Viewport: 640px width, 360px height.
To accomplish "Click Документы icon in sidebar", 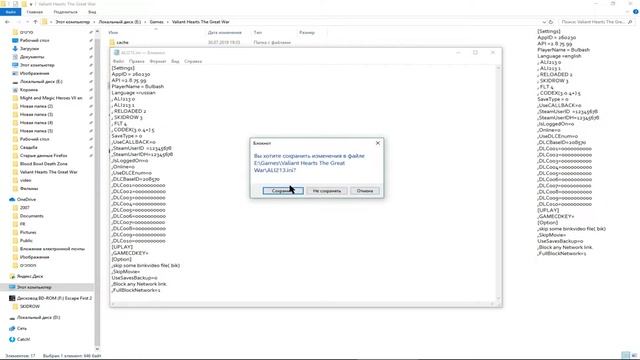I will [15, 57].
